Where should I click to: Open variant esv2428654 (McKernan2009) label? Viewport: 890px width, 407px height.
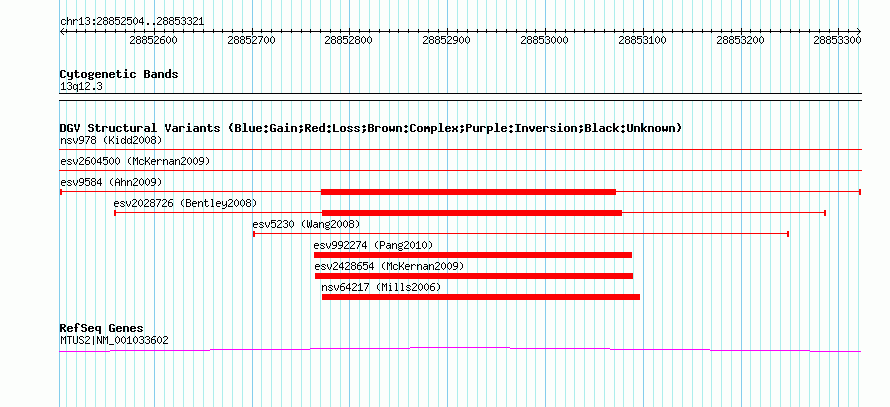tap(389, 266)
